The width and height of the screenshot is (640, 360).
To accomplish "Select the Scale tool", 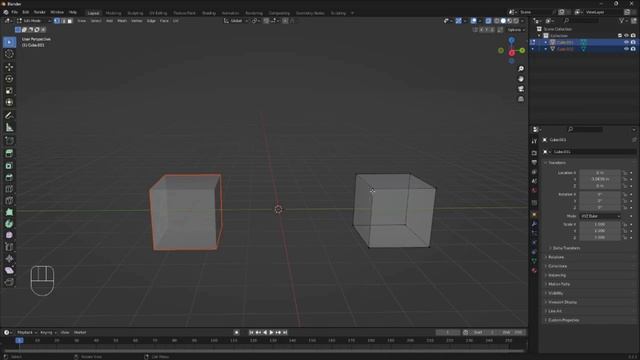I will click(9, 90).
